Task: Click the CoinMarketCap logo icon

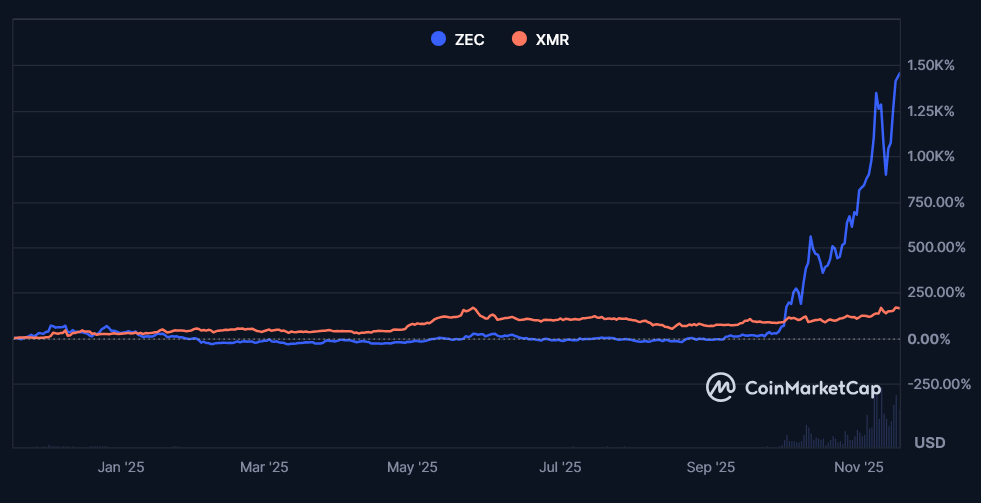Action: [x=722, y=387]
